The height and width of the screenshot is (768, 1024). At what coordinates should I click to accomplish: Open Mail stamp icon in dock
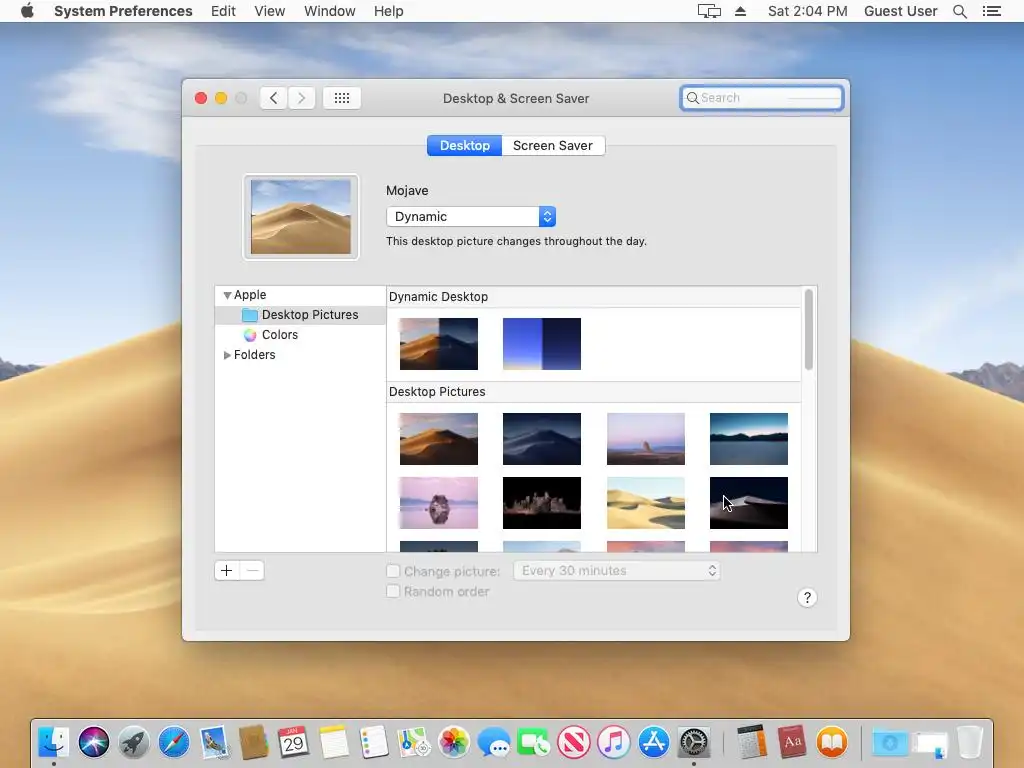pyautogui.click(x=214, y=743)
